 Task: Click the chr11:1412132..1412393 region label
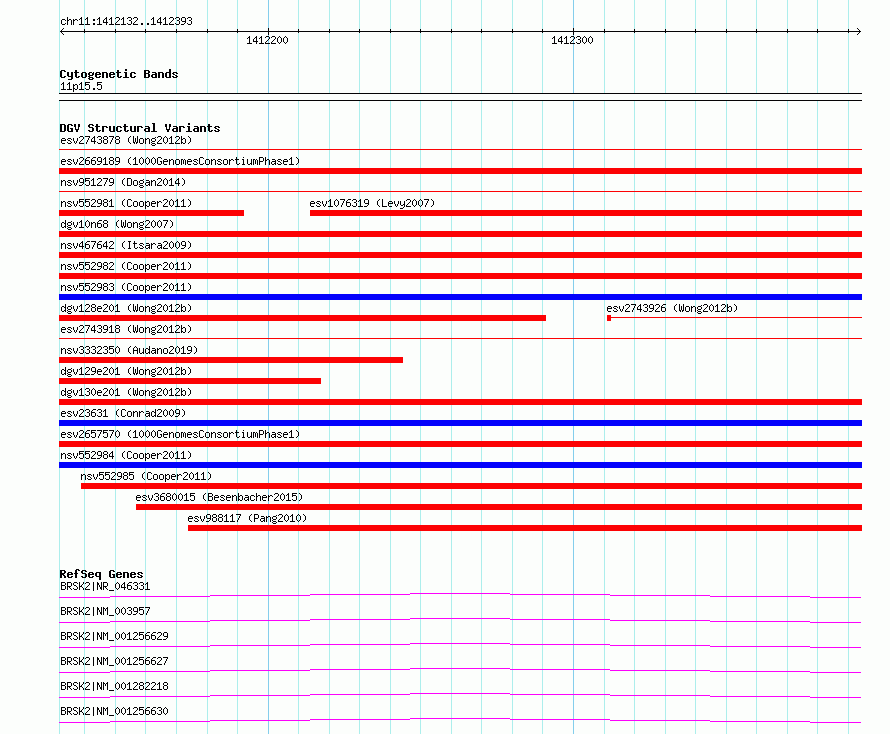click(x=126, y=21)
